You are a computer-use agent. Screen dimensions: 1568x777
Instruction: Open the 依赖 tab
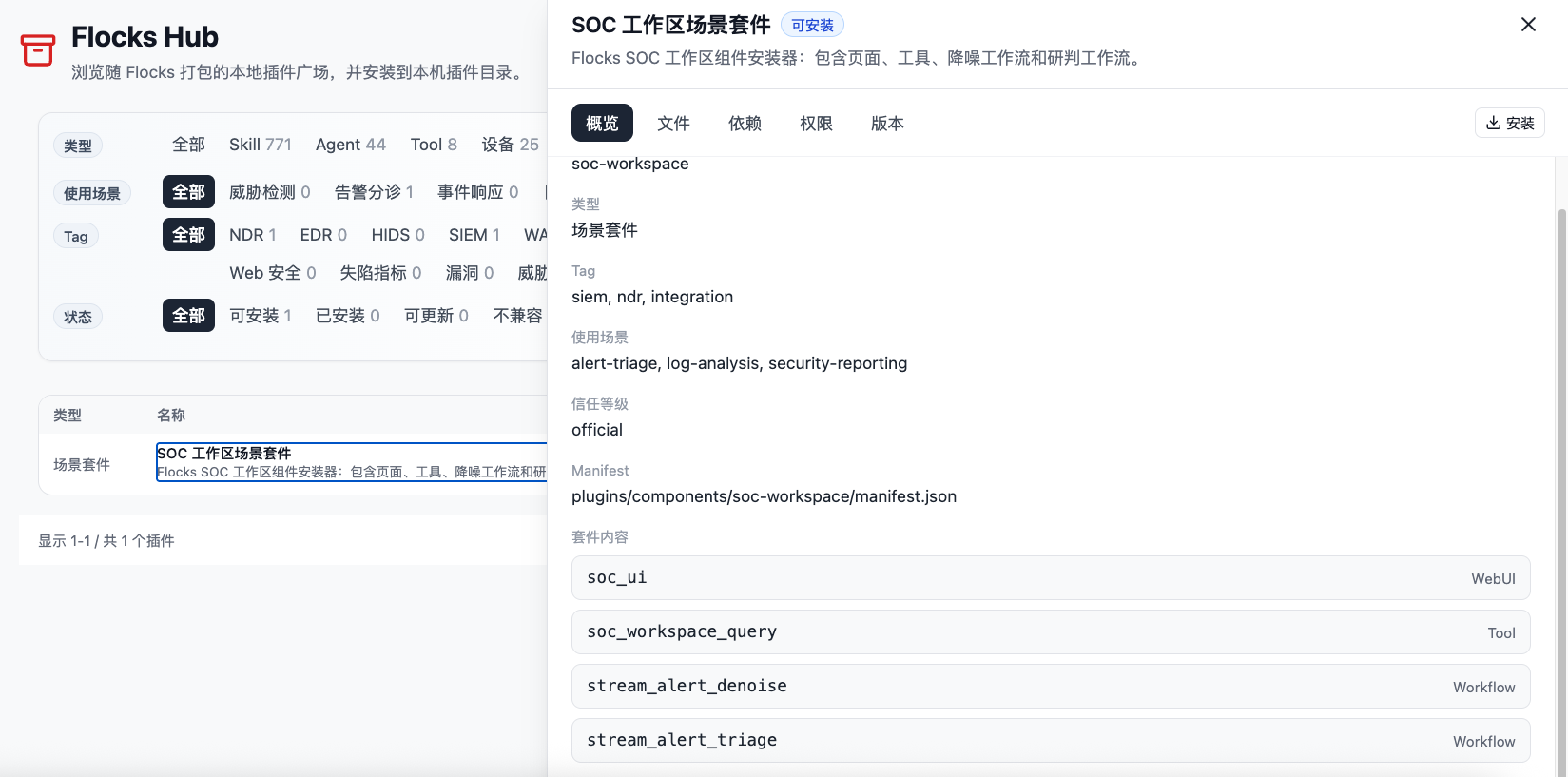click(x=745, y=123)
